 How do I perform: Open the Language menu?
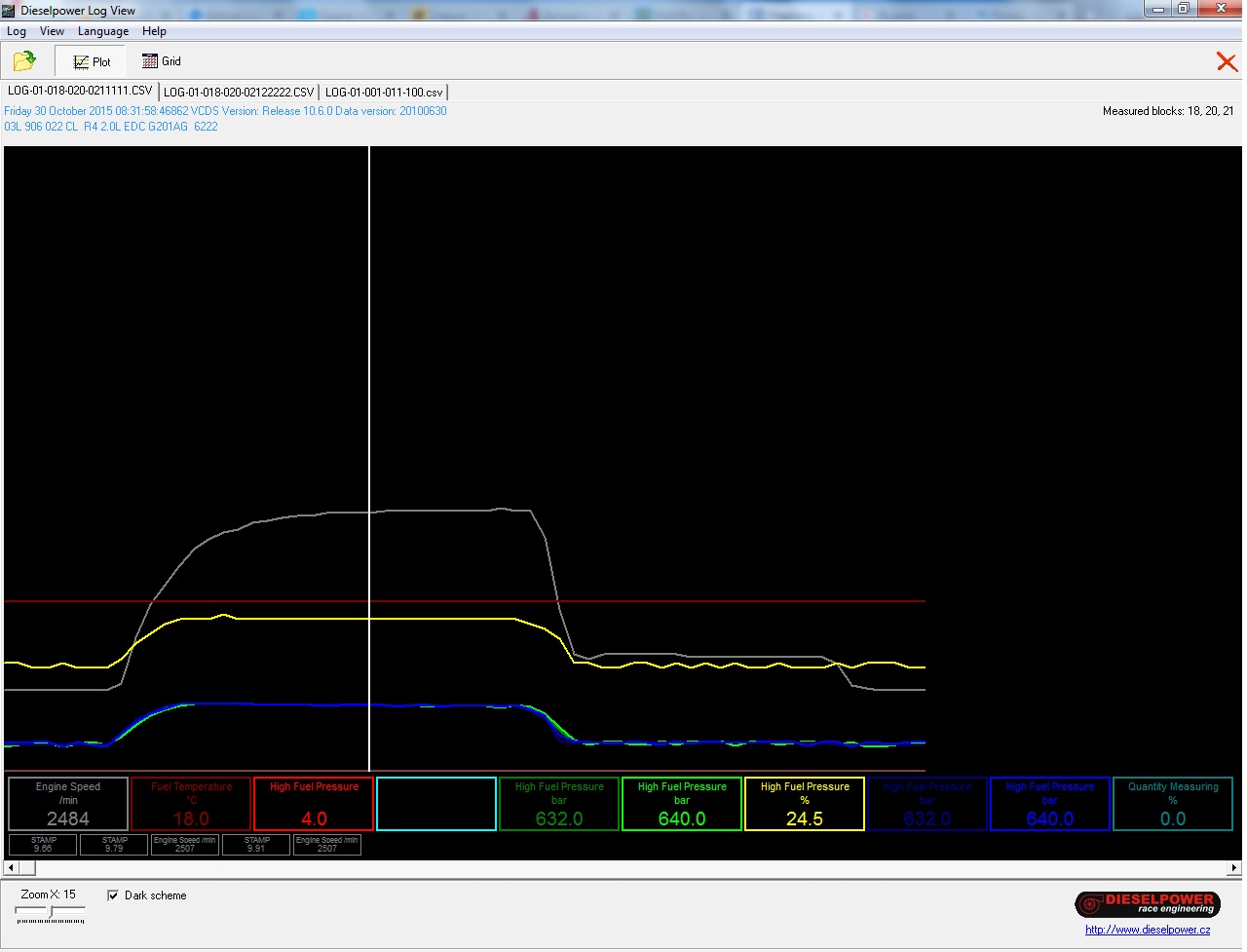pyautogui.click(x=103, y=31)
